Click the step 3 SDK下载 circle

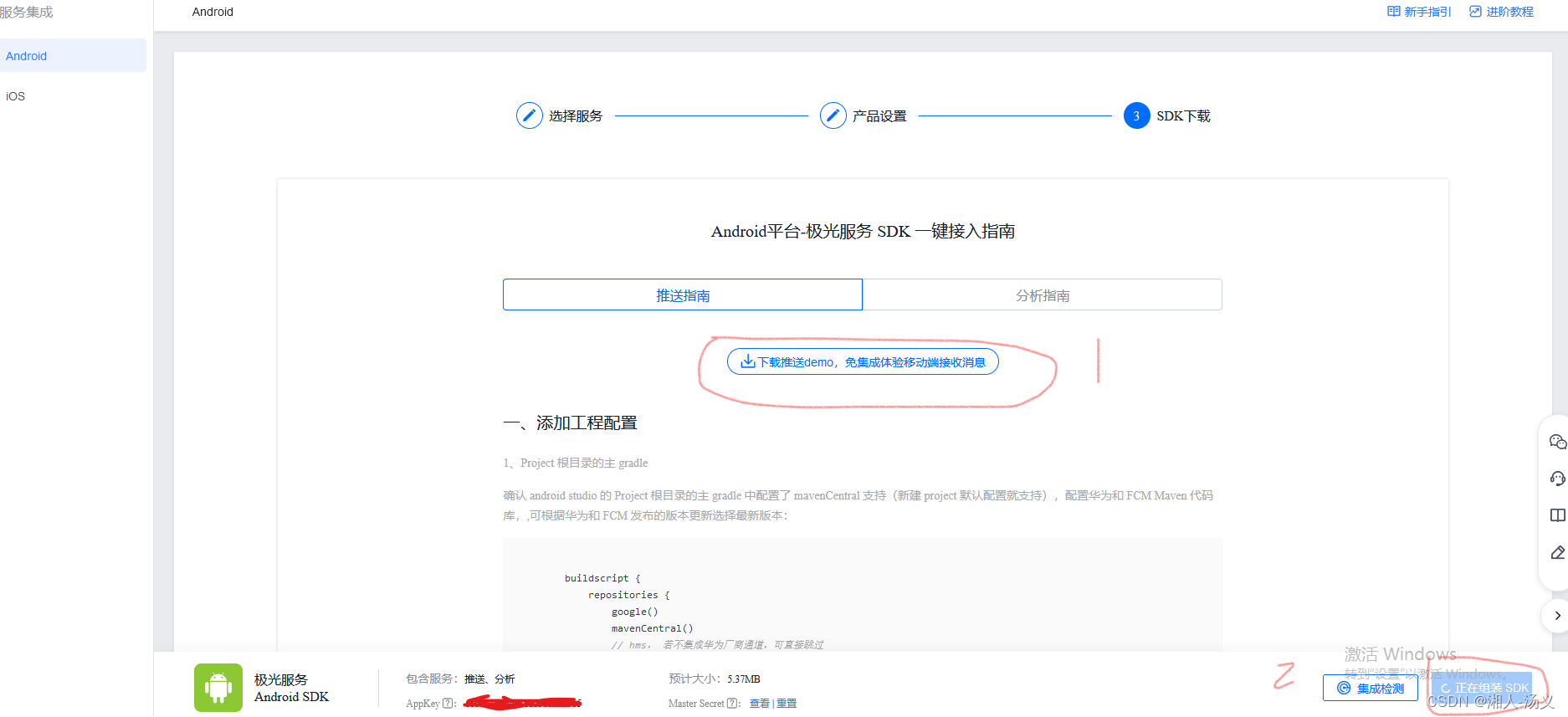(x=1136, y=115)
